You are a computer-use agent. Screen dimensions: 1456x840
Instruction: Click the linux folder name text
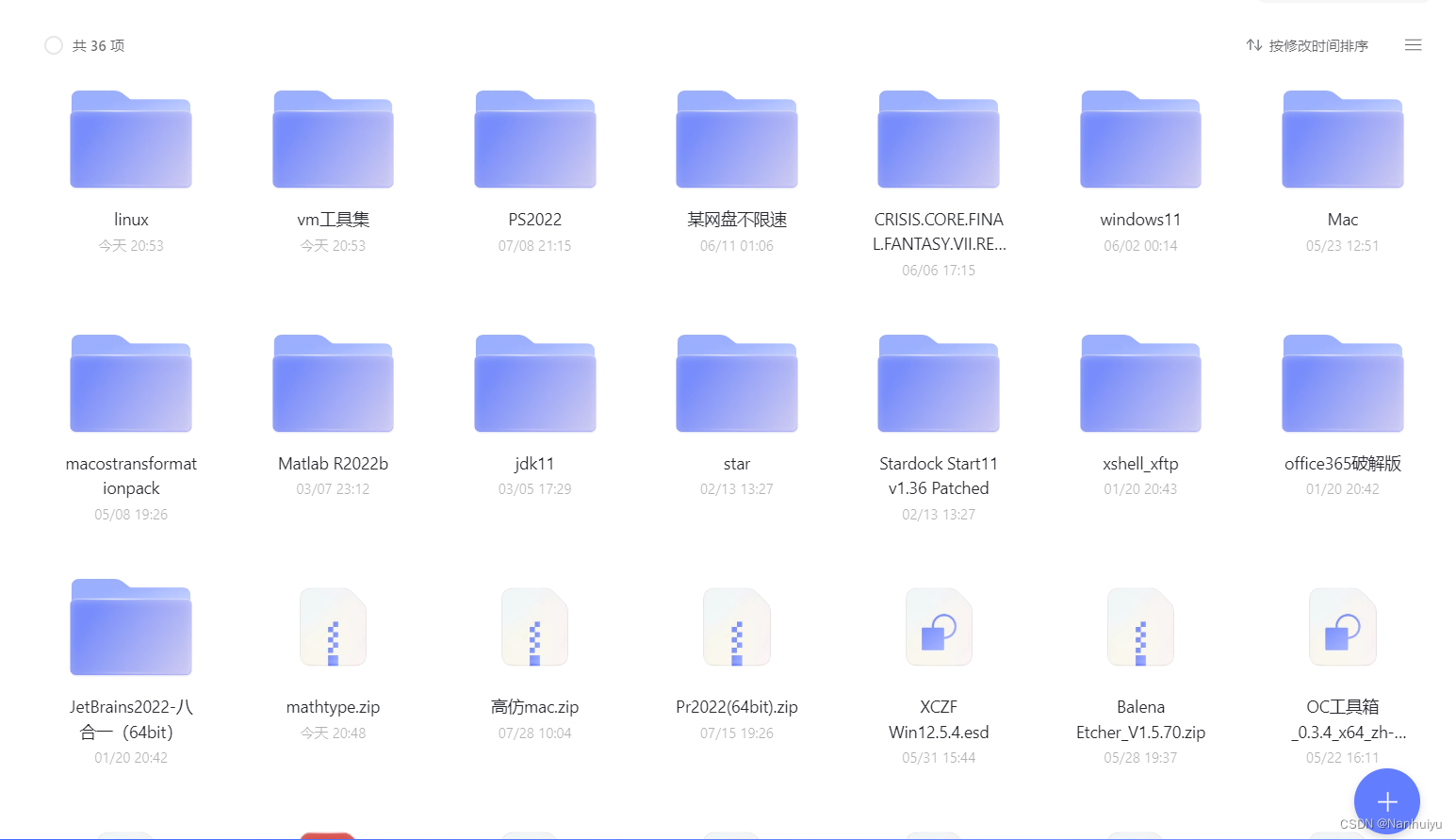(x=131, y=220)
